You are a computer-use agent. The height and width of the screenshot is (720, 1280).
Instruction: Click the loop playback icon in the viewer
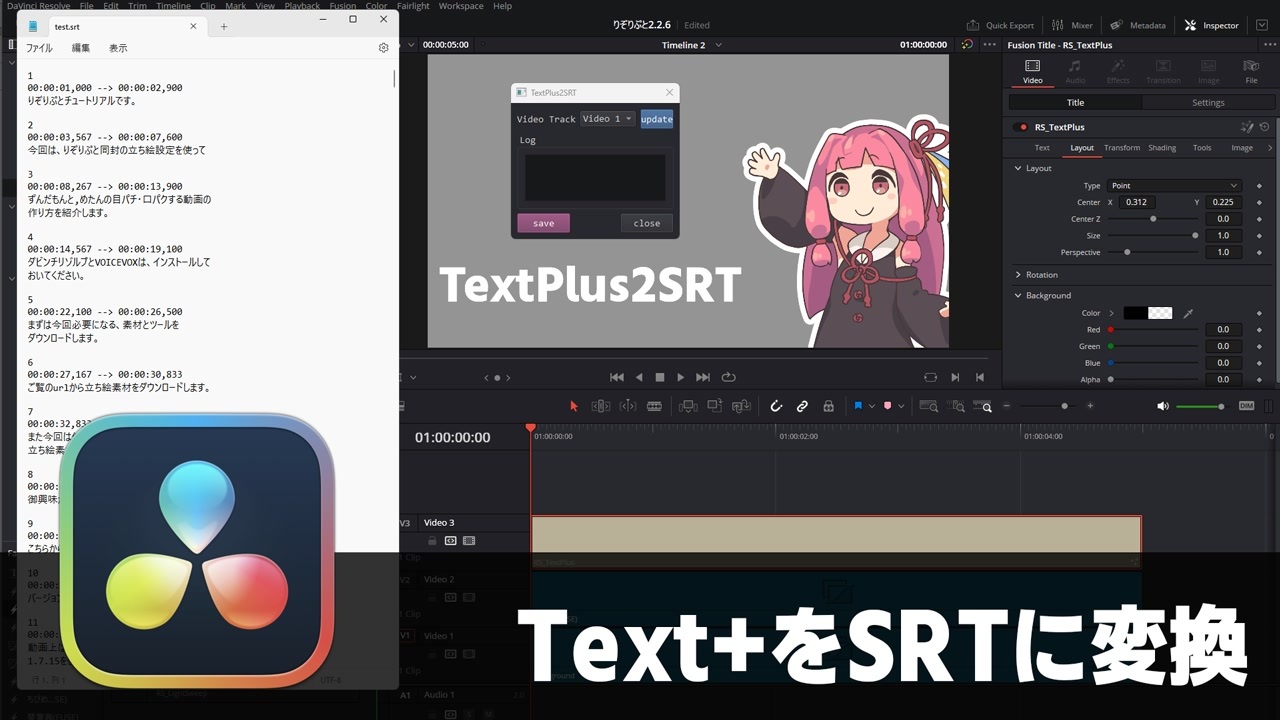[728, 377]
